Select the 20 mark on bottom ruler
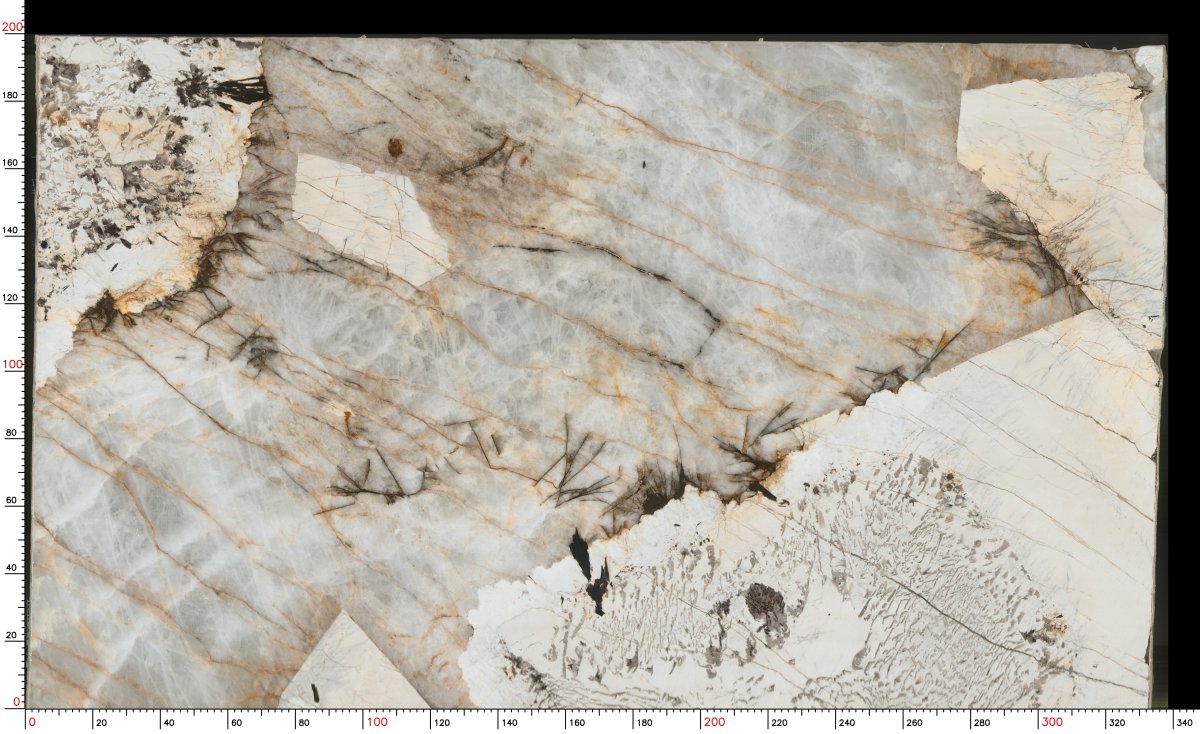Viewport: 1200px width, 734px height. coord(102,722)
